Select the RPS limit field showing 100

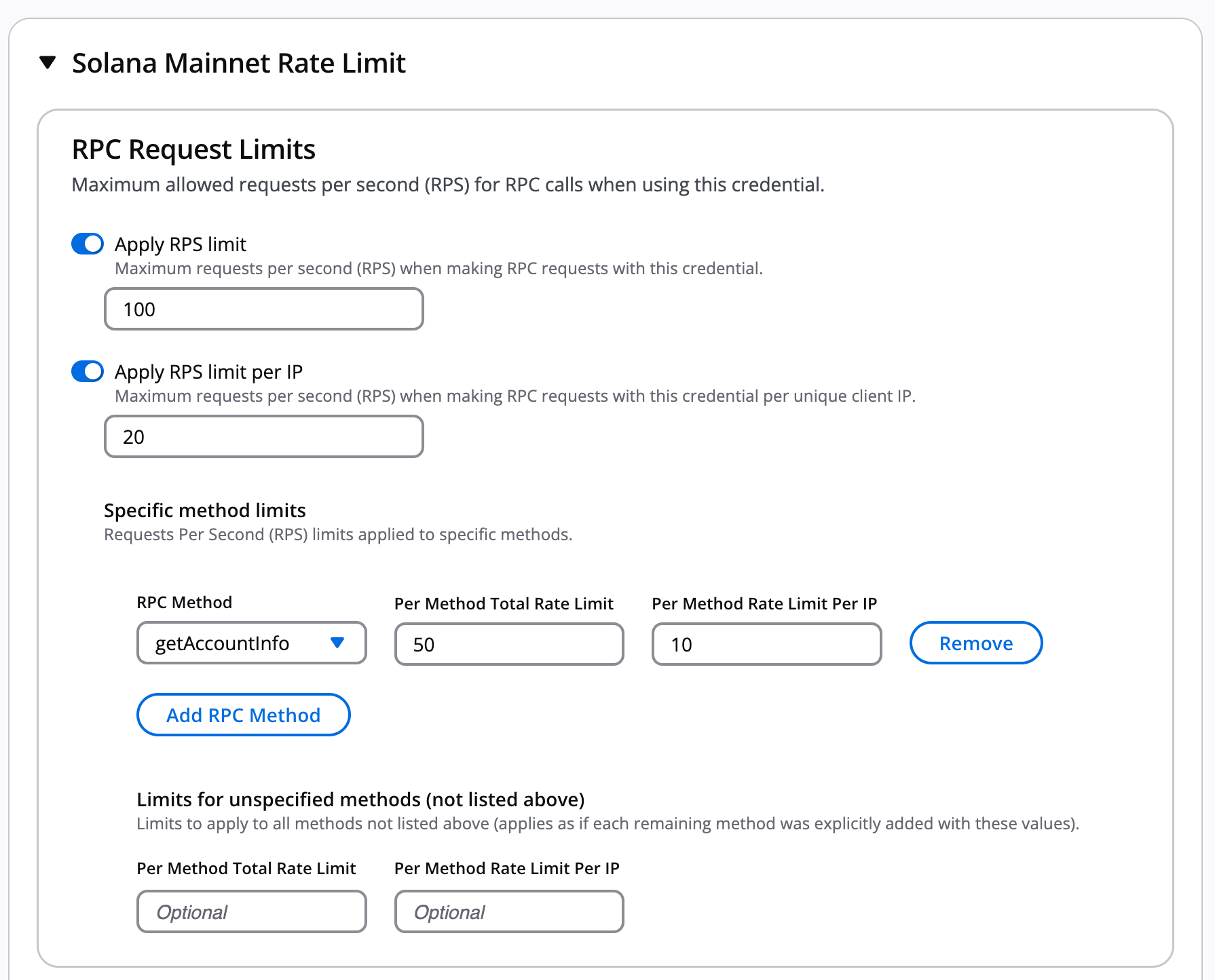263,309
